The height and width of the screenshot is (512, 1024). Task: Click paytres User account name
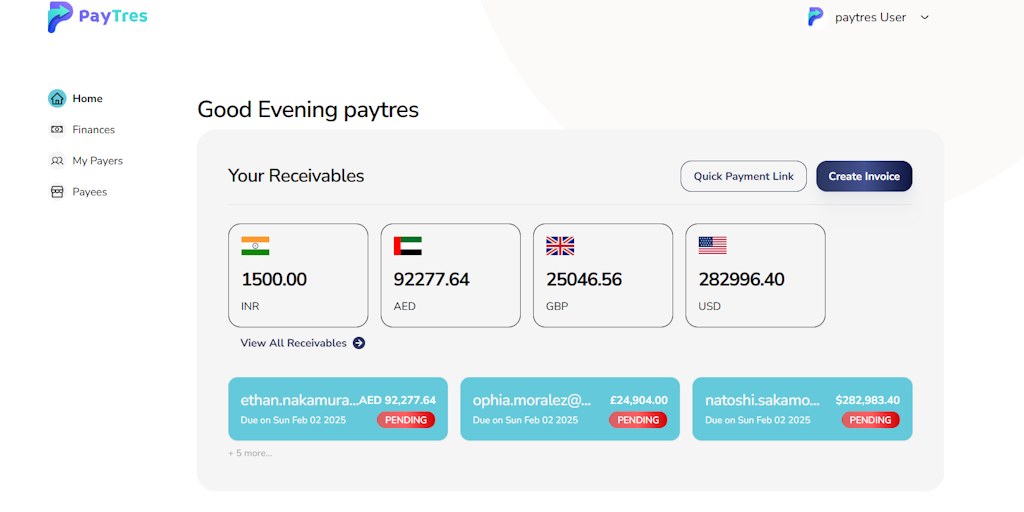tap(871, 18)
